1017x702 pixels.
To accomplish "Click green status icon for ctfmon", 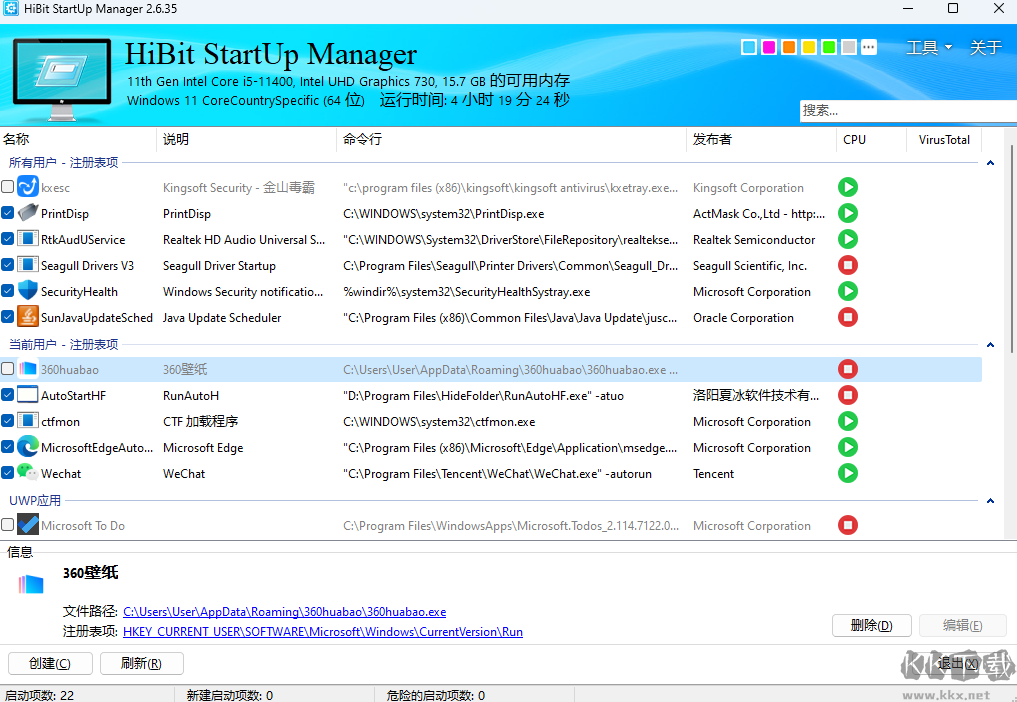I will (848, 421).
